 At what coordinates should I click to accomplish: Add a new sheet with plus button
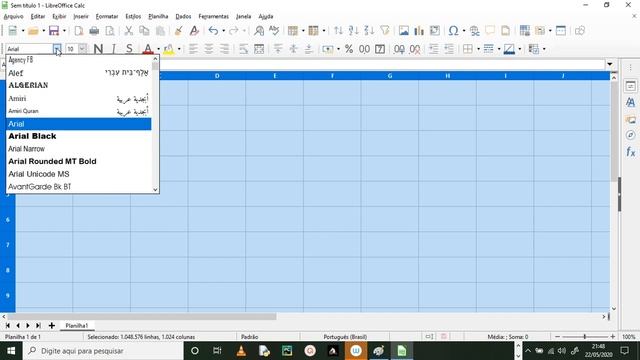pyautogui.click(x=51, y=326)
